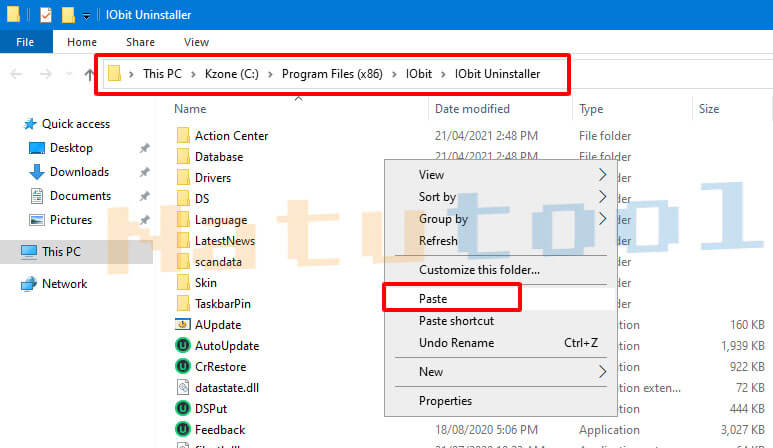773x448 pixels.
Task: Select the datastate.dll file icon
Action: (183, 387)
